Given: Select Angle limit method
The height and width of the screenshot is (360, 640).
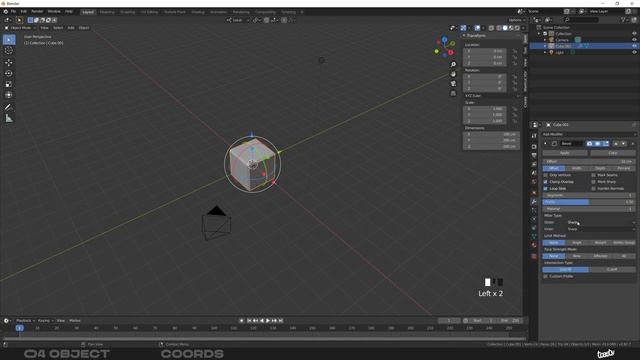Looking at the screenshot, I should (x=577, y=243).
